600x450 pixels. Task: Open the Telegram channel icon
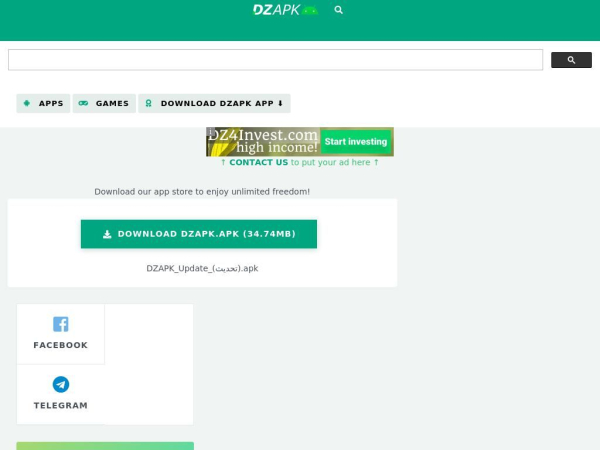click(x=60, y=384)
